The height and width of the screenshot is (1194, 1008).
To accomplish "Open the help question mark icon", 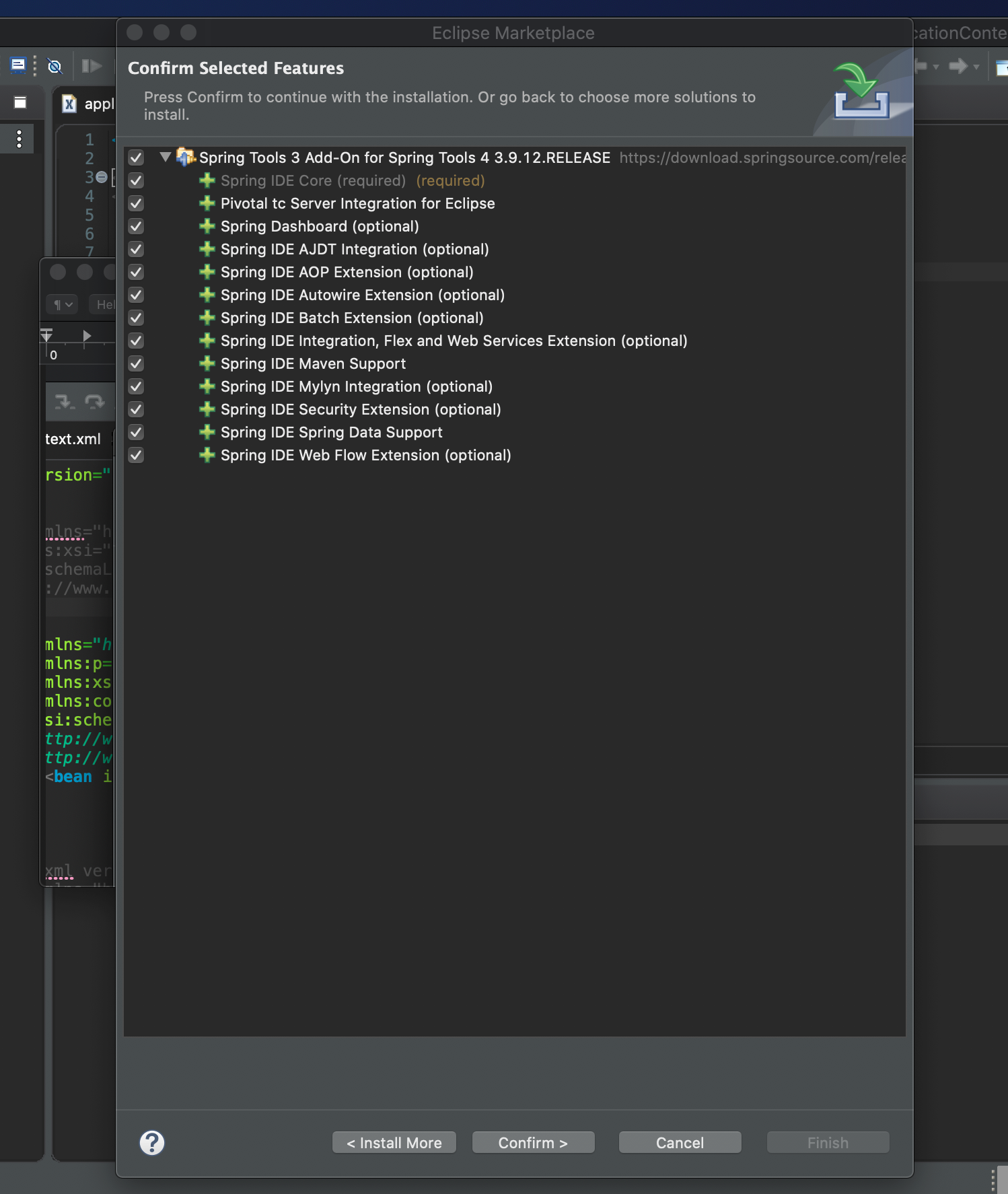I will point(152,1142).
